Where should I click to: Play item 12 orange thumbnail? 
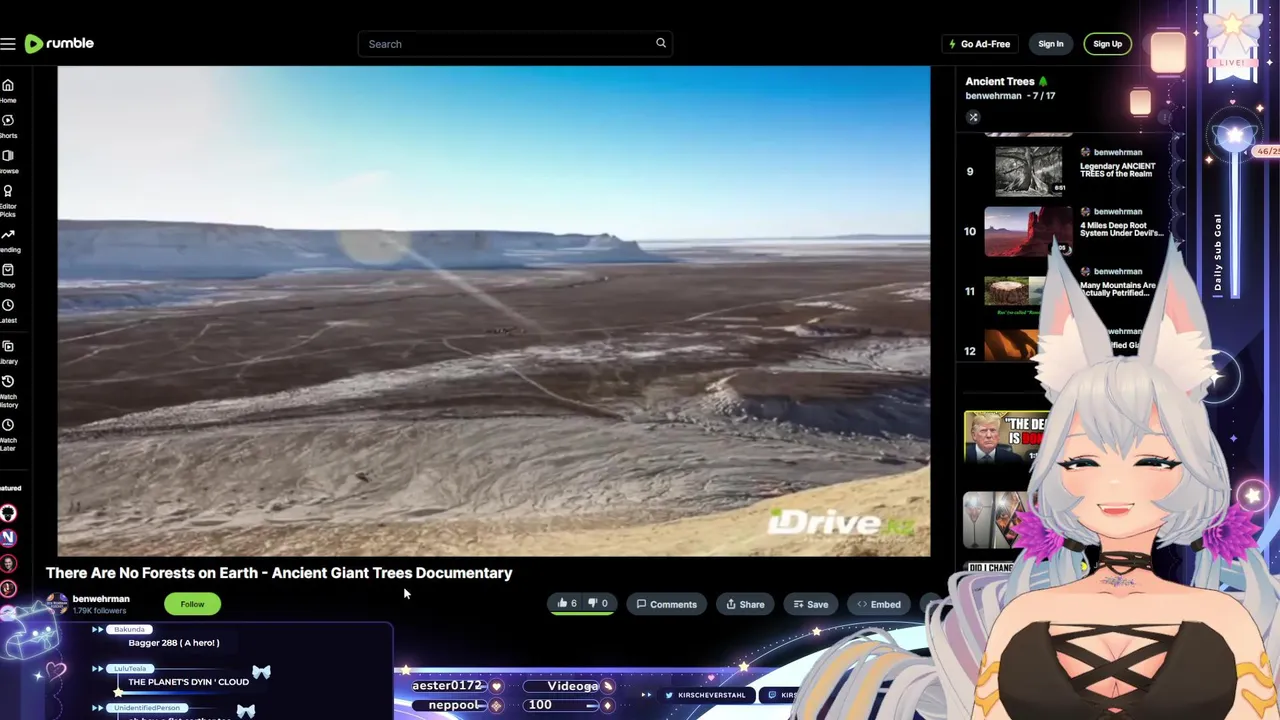[1010, 345]
